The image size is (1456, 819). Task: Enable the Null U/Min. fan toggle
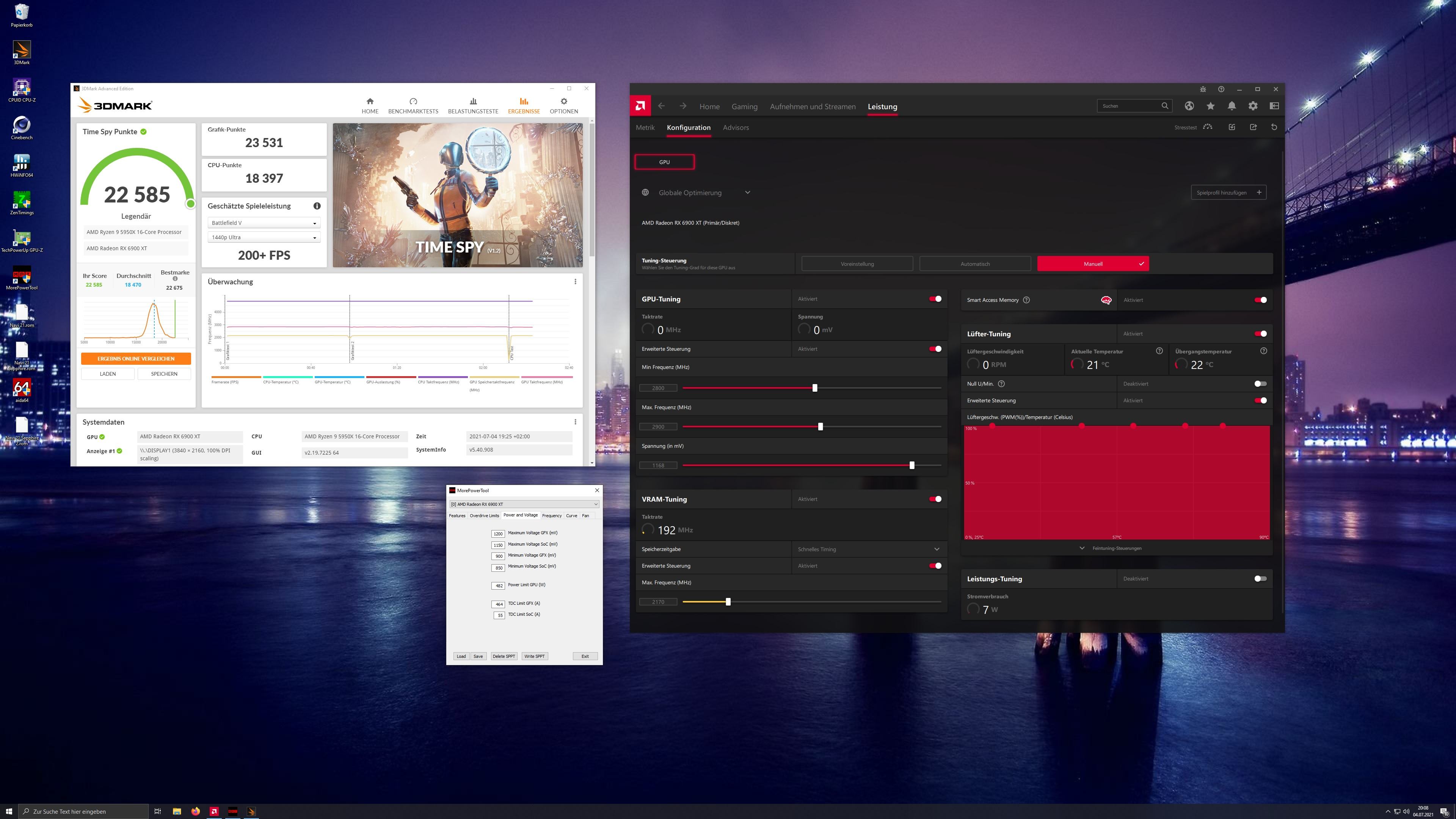point(1260,384)
